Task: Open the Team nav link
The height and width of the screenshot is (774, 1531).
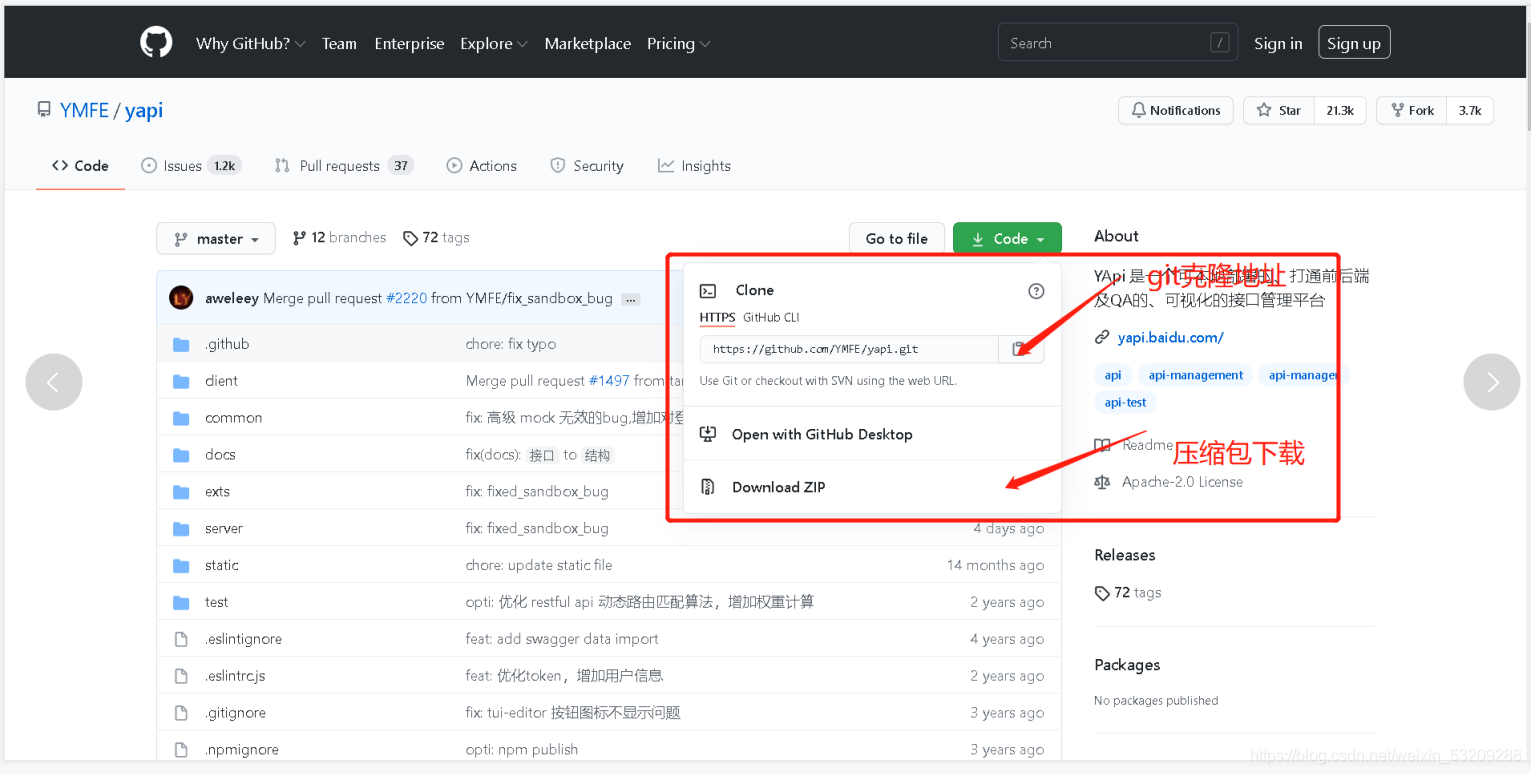Action: tap(339, 44)
